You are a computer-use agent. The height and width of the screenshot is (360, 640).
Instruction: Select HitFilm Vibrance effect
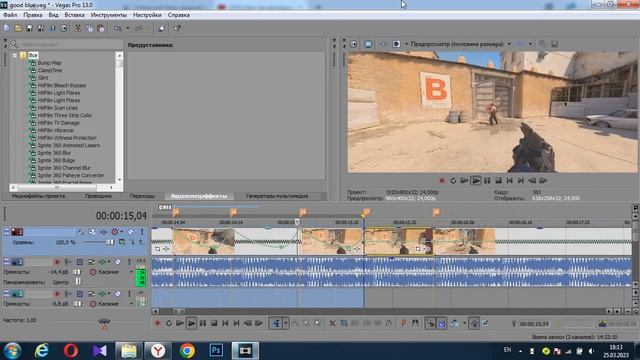pos(55,130)
